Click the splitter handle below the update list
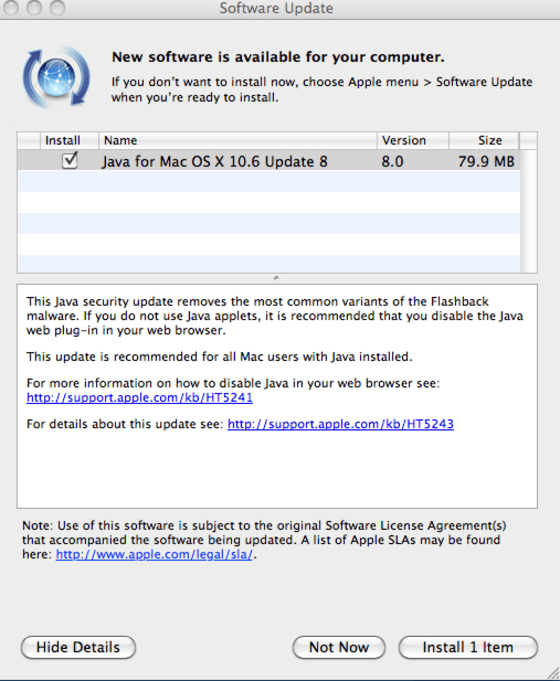The width and height of the screenshot is (560, 681). [x=276, y=278]
